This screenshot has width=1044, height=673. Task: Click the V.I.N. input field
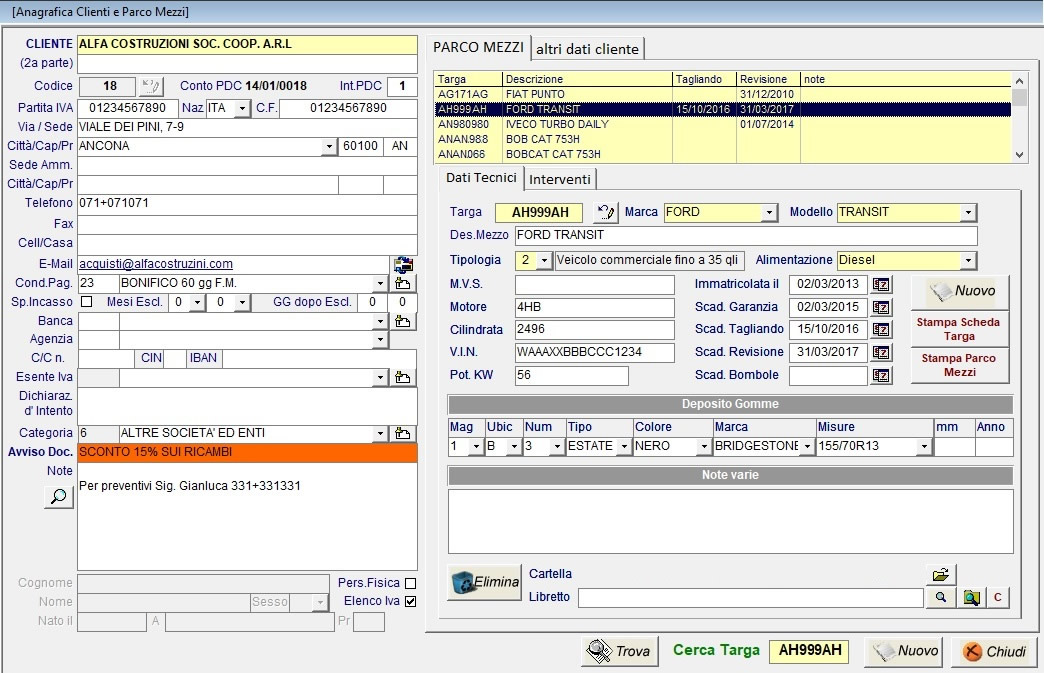coord(595,353)
